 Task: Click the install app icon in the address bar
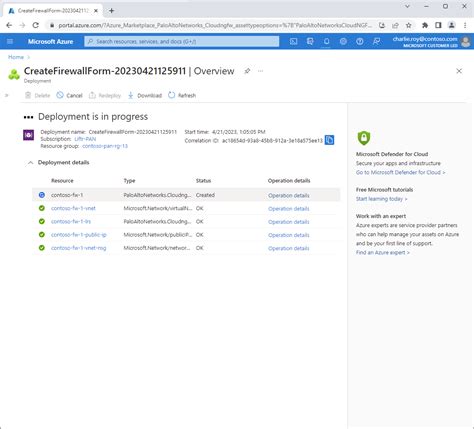[382, 25]
